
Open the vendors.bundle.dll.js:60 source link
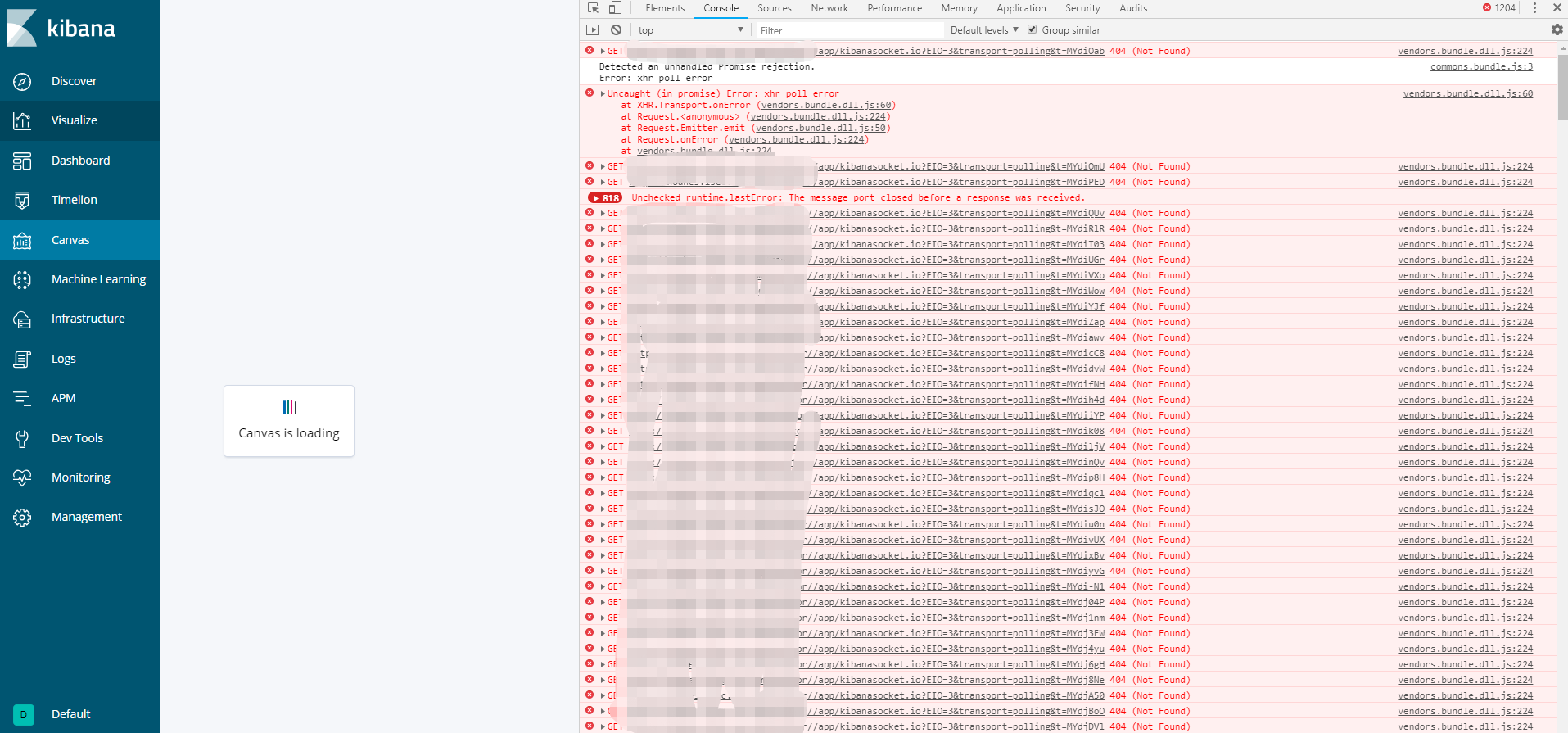(x=1468, y=93)
